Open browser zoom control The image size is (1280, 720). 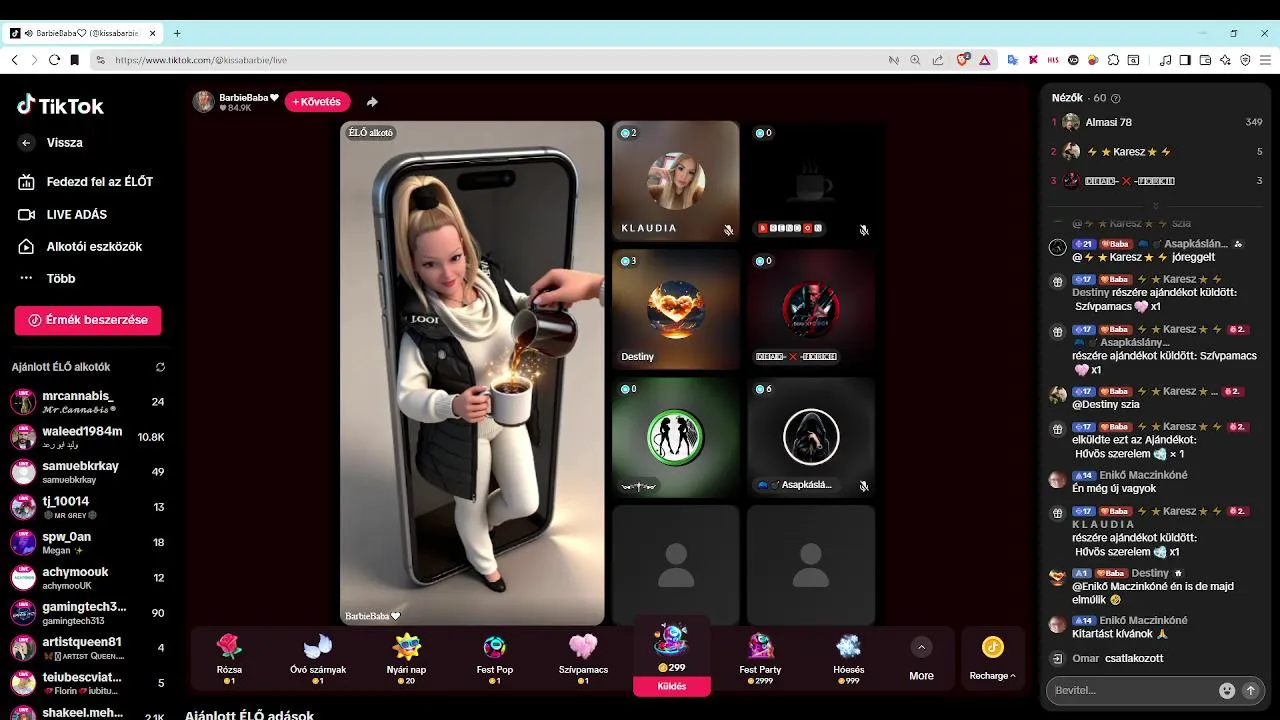pos(915,60)
